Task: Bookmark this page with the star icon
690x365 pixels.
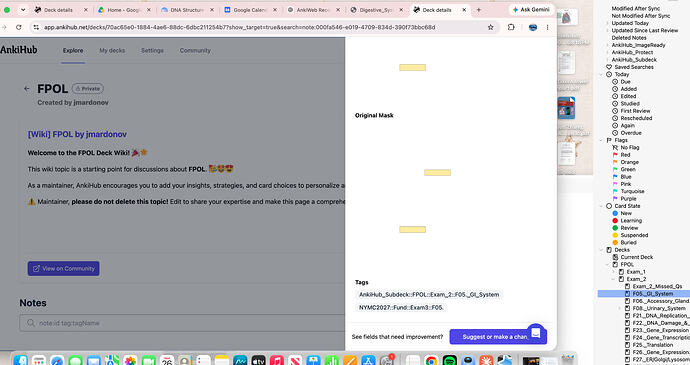Action: point(490,27)
